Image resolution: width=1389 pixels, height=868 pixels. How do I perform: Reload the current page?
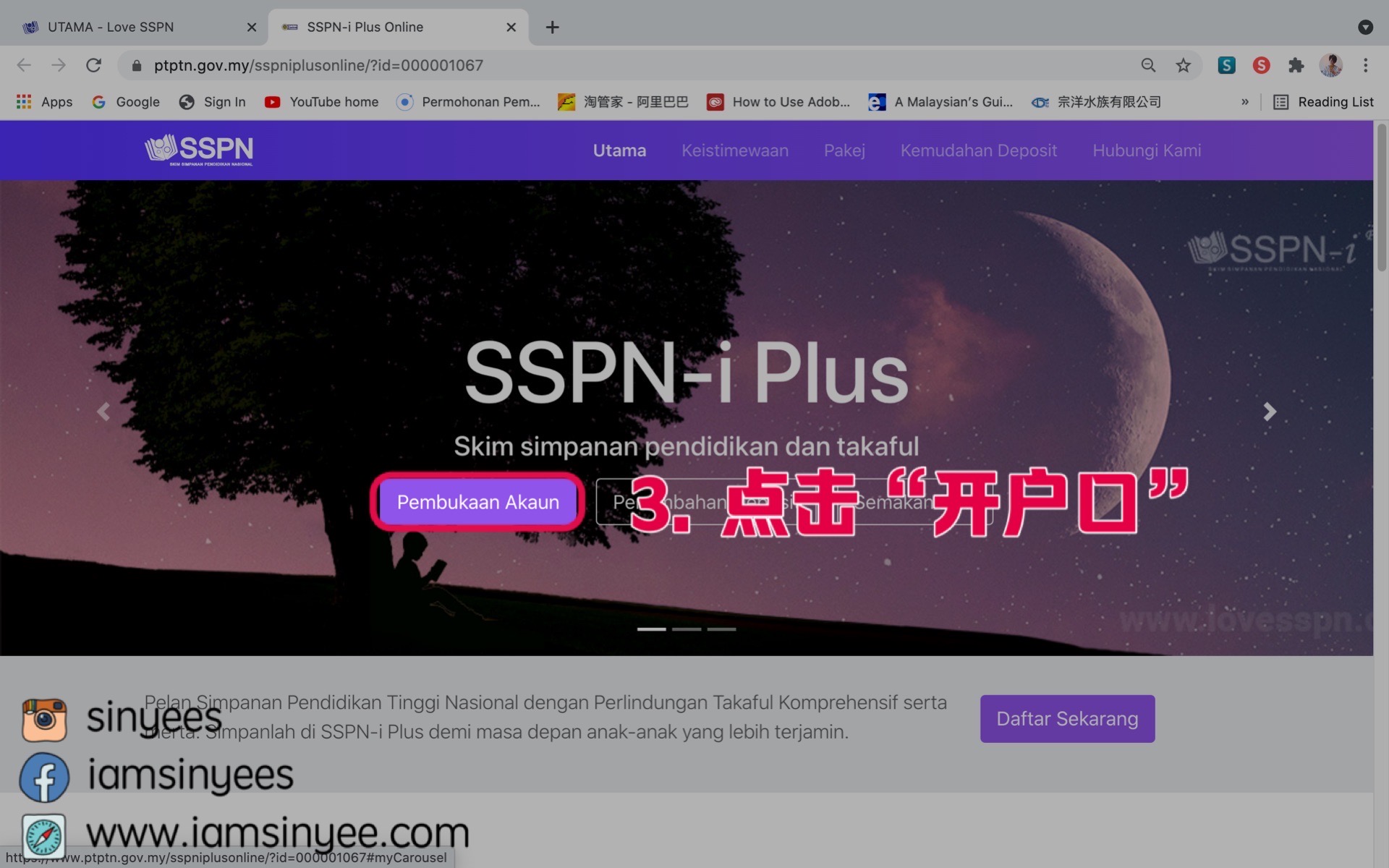pos(93,65)
